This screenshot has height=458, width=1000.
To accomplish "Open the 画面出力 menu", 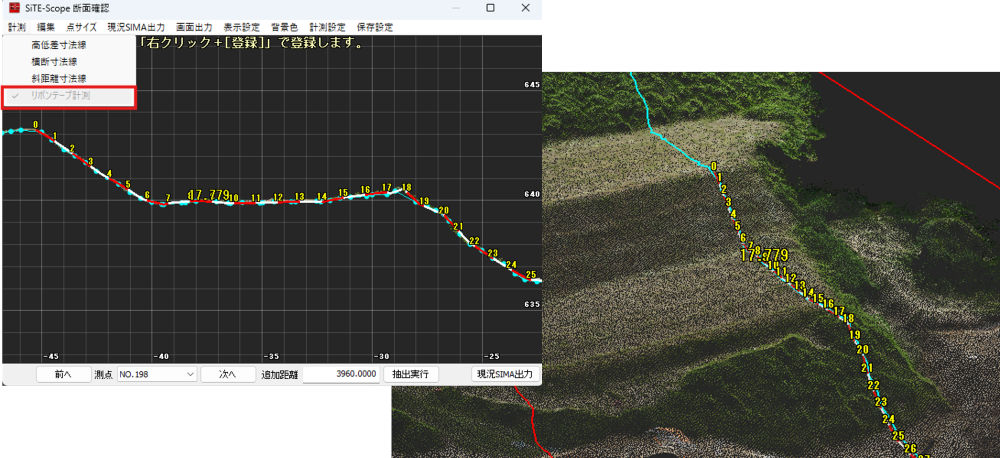I will coord(193,27).
